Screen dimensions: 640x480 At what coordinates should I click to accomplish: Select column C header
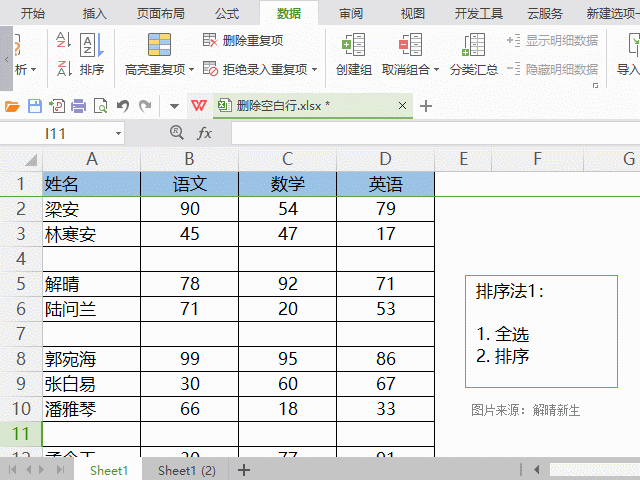tap(288, 159)
